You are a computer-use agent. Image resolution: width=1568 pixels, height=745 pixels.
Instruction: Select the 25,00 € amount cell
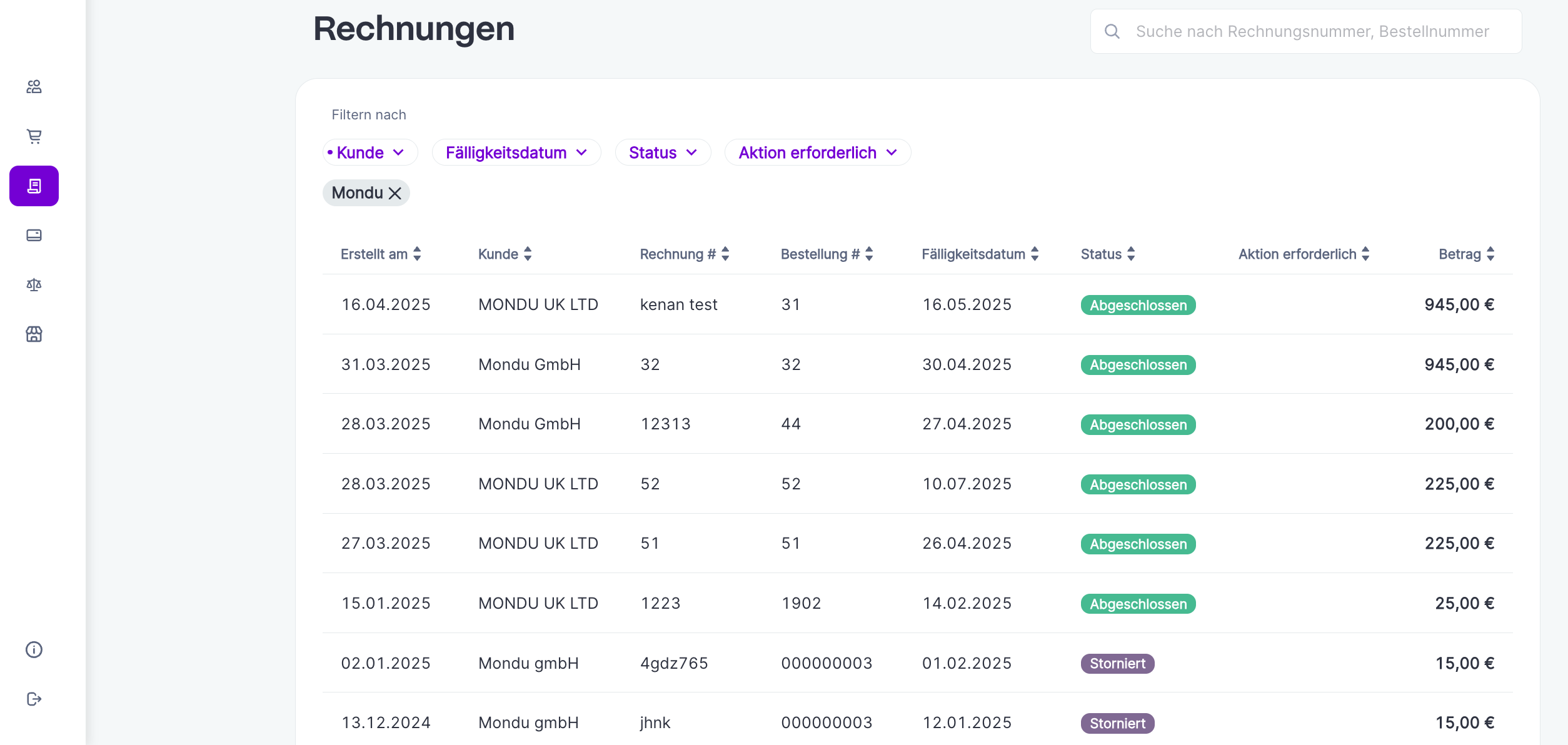(1465, 604)
